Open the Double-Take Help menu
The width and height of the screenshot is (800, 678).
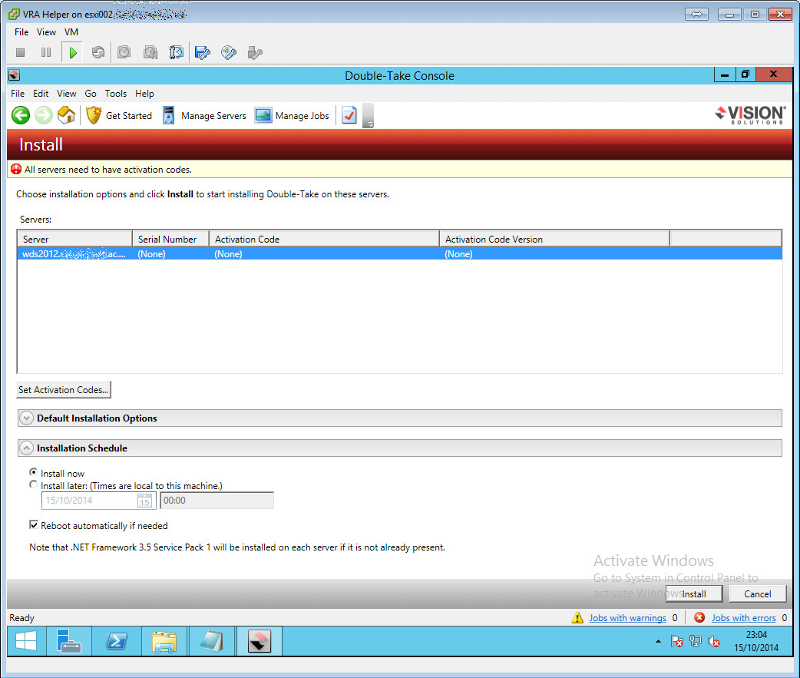point(144,94)
